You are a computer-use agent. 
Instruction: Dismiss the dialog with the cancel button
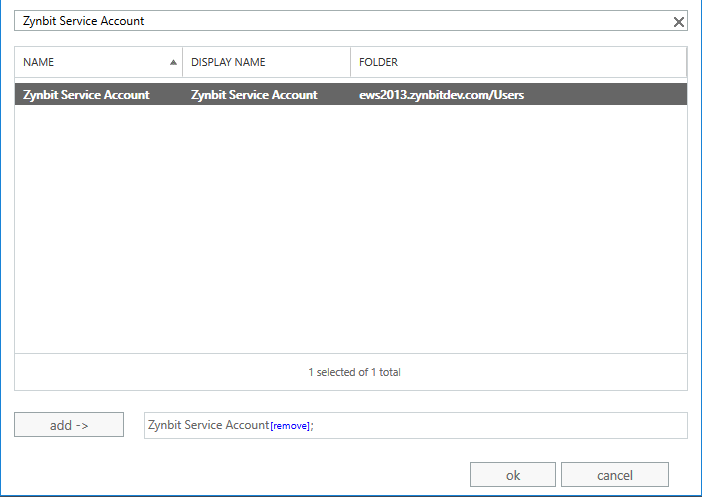pyautogui.click(x=615, y=475)
